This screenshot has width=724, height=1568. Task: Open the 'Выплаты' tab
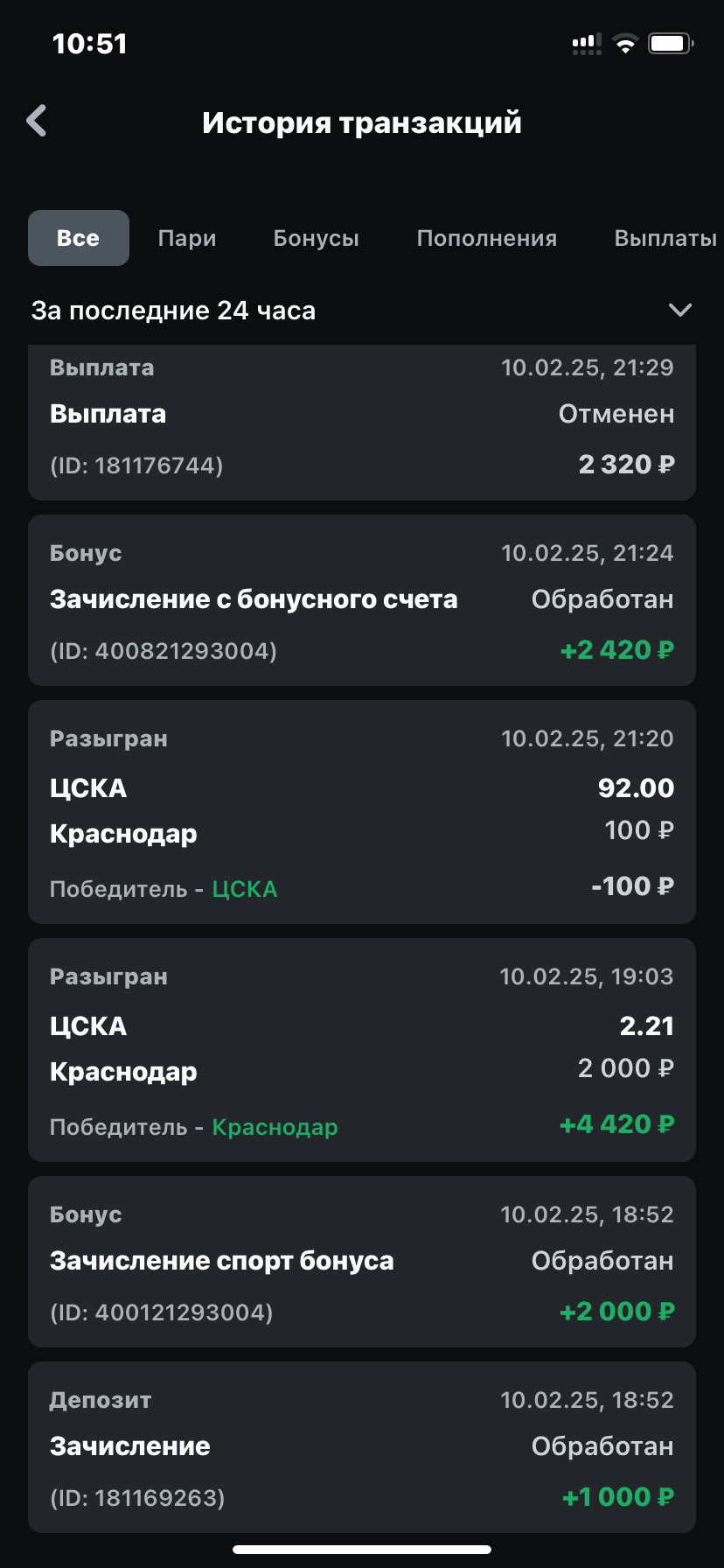click(x=665, y=238)
